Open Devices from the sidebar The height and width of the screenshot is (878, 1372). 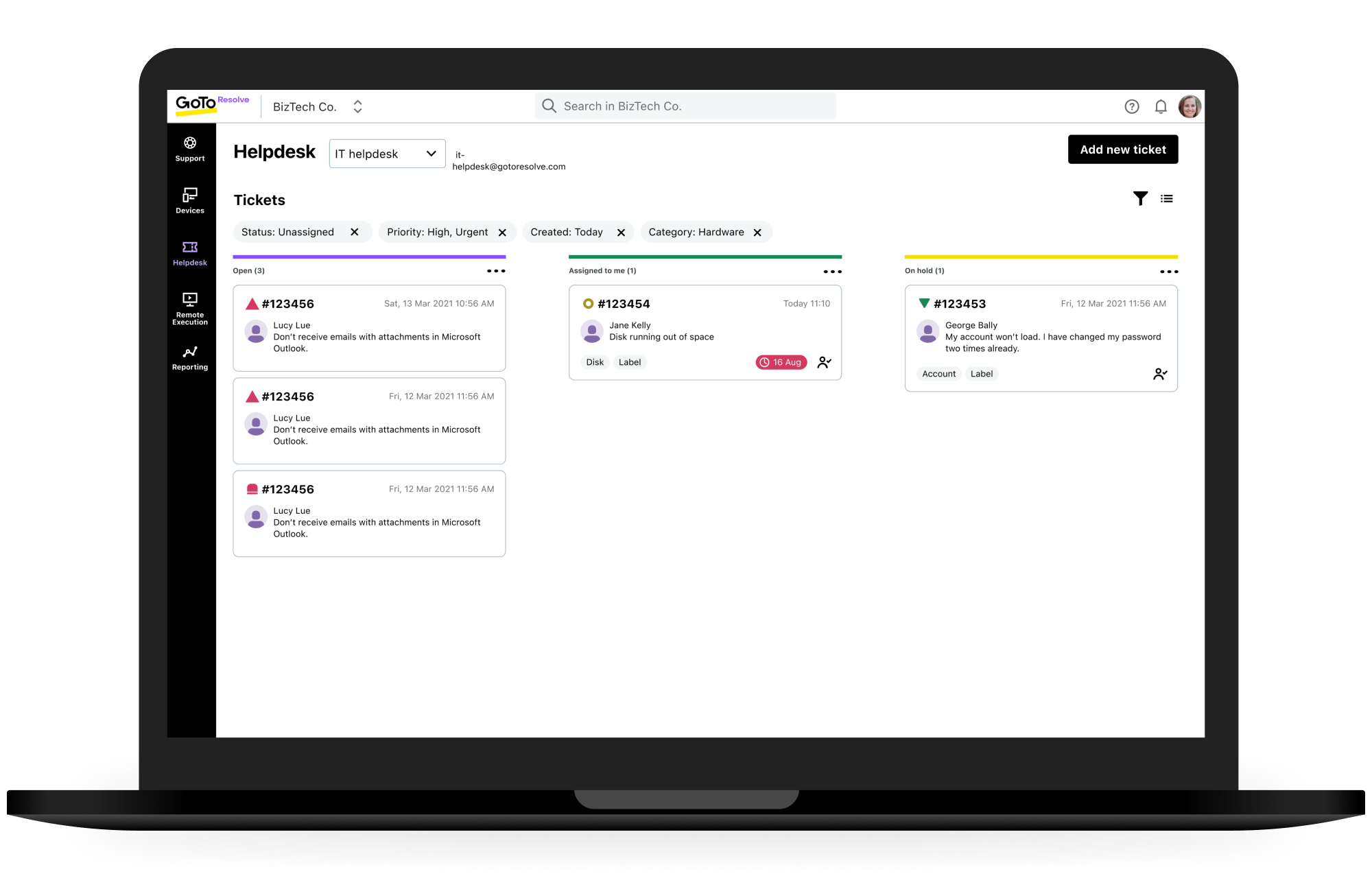[x=190, y=201]
